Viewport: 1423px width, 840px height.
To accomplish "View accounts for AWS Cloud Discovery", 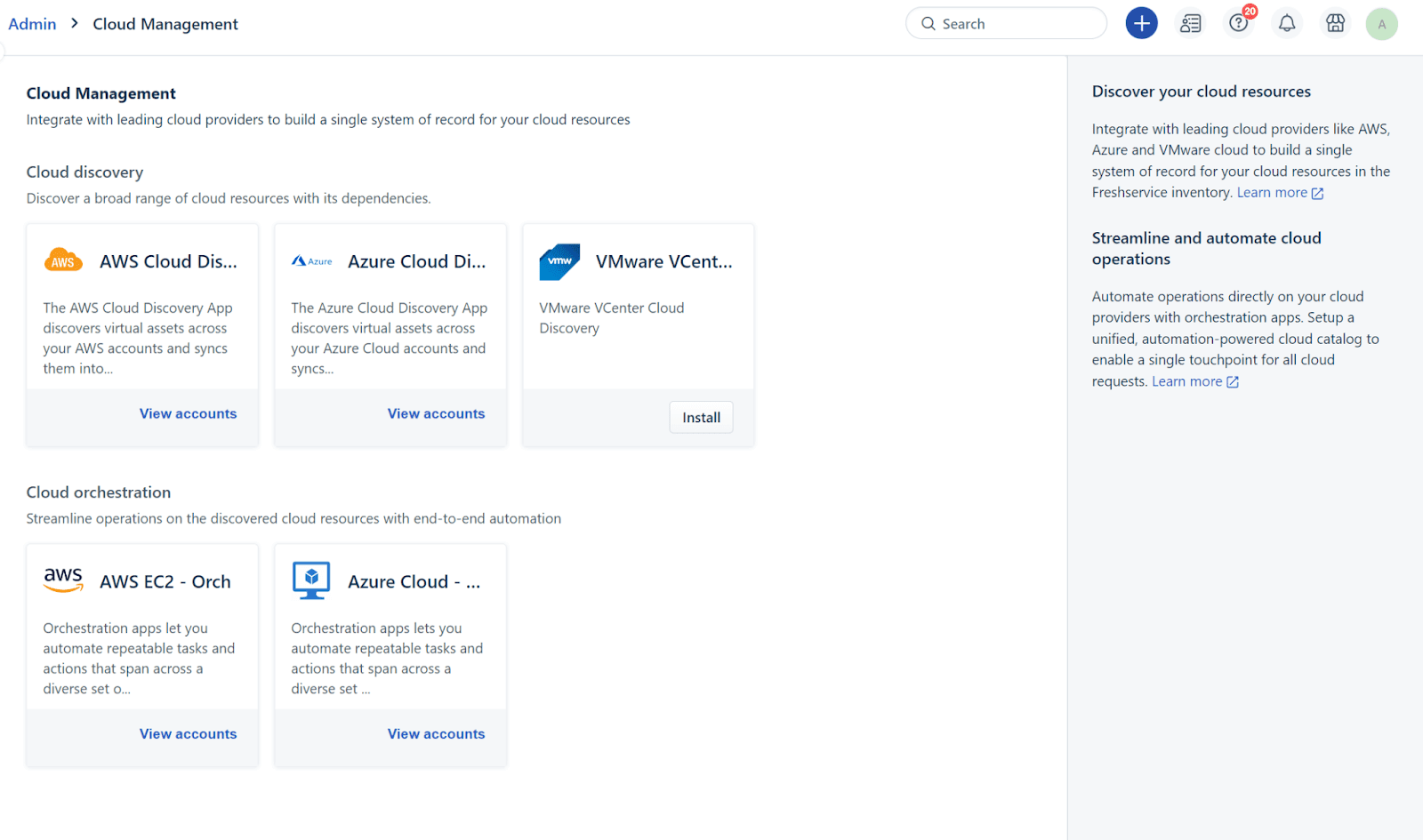I will [188, 413].
